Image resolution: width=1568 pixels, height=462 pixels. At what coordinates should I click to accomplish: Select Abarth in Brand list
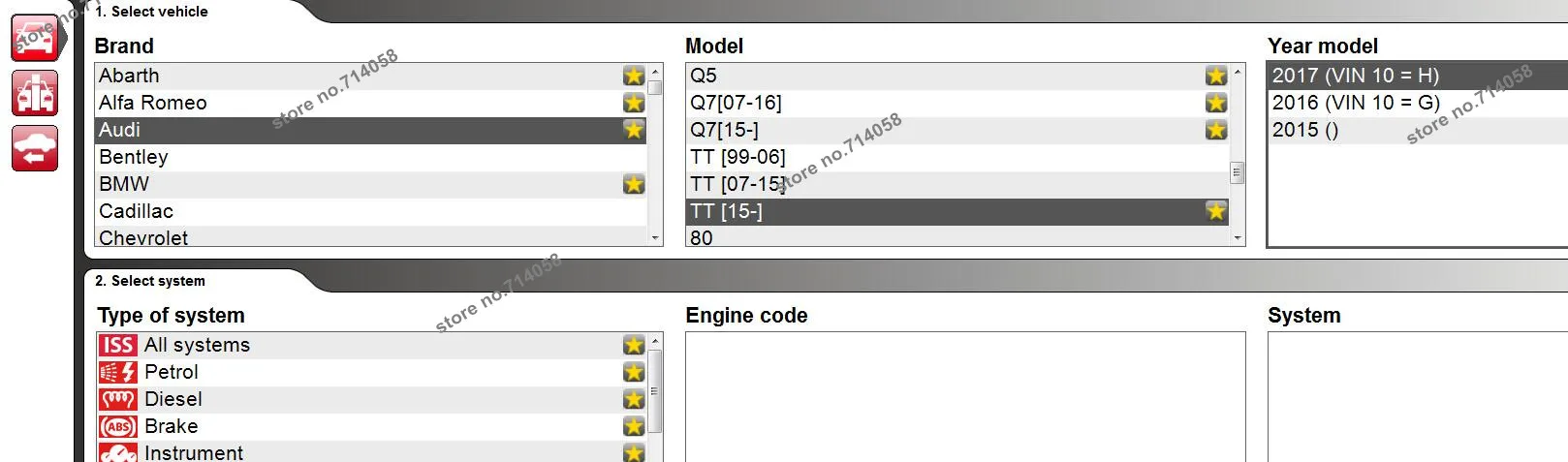coord(371,76)
